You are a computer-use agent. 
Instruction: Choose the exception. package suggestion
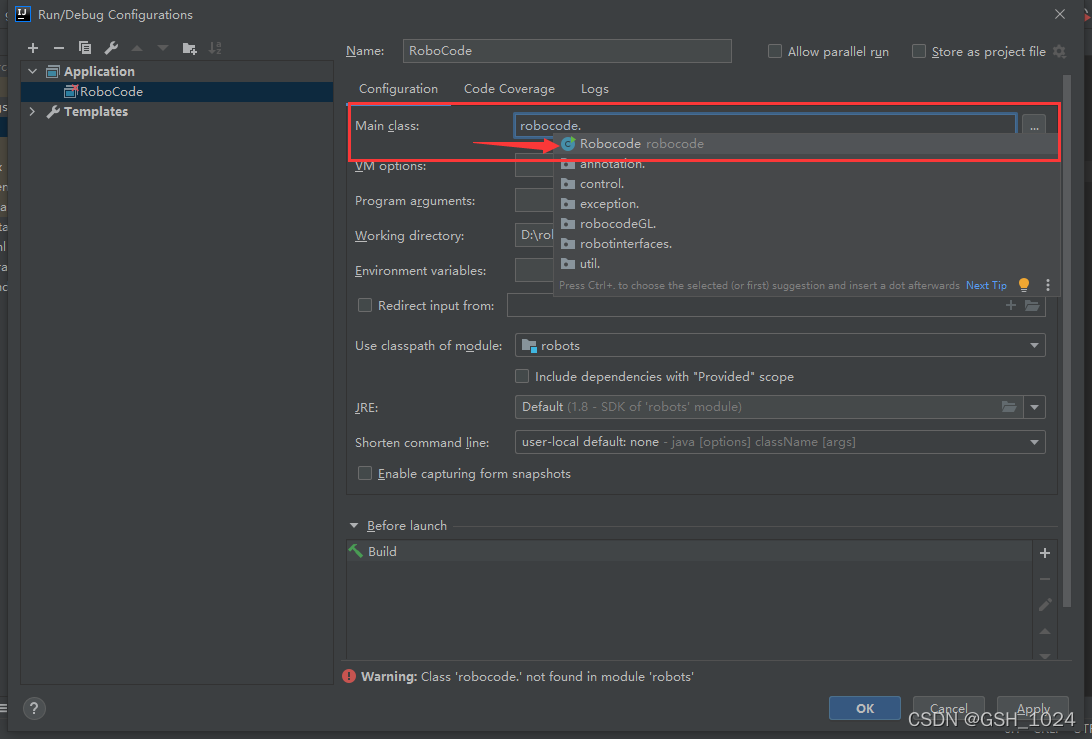[806, 203]
